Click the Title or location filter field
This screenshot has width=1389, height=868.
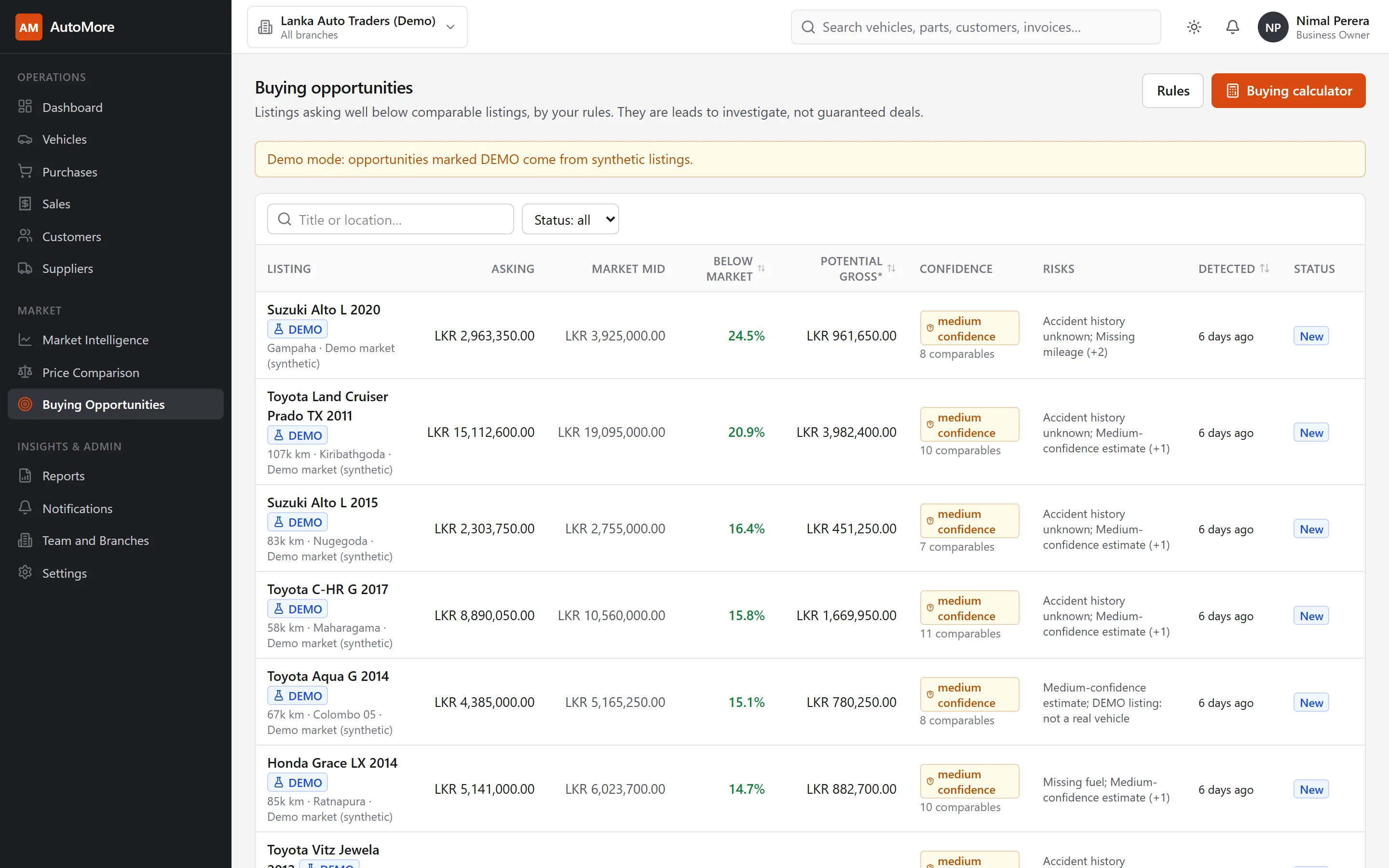(x=390, y=219)
